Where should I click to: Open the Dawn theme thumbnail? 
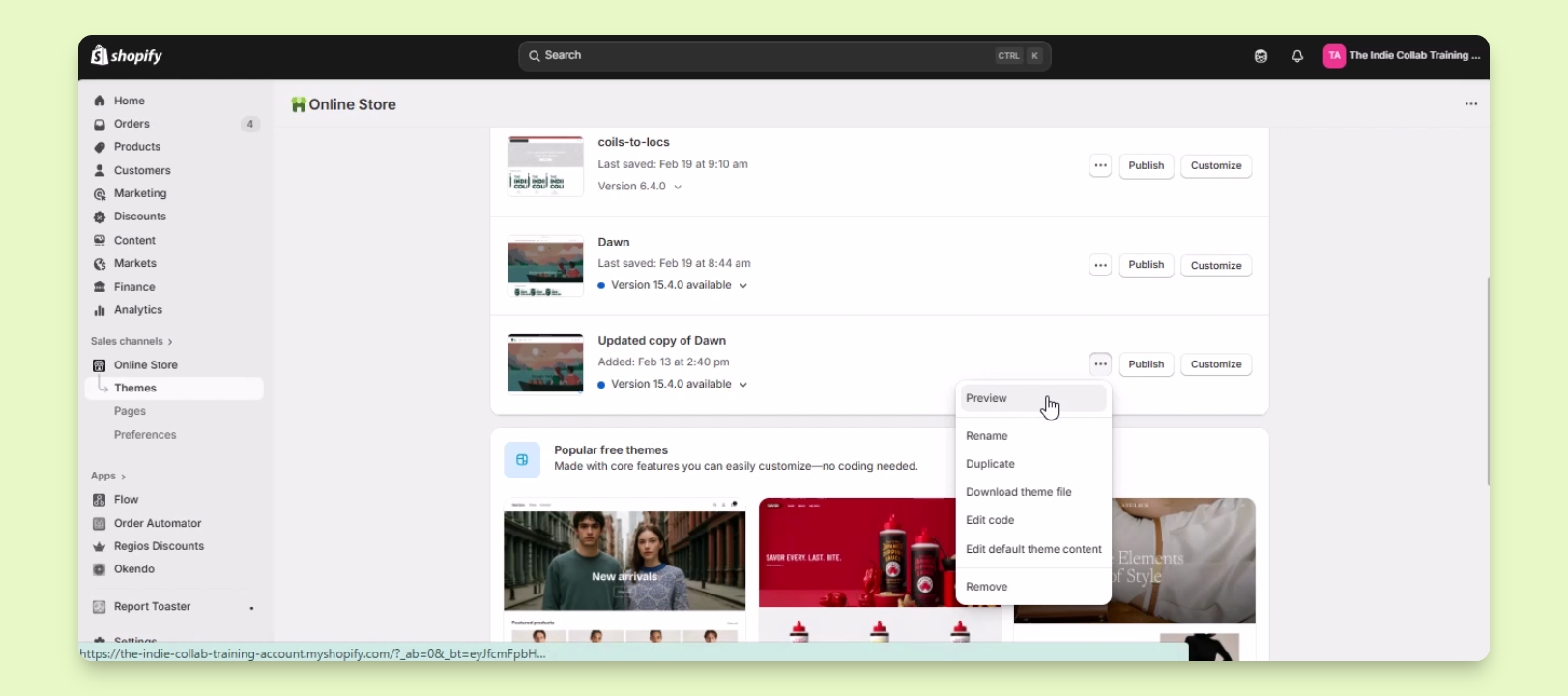[x=545, y=266]
